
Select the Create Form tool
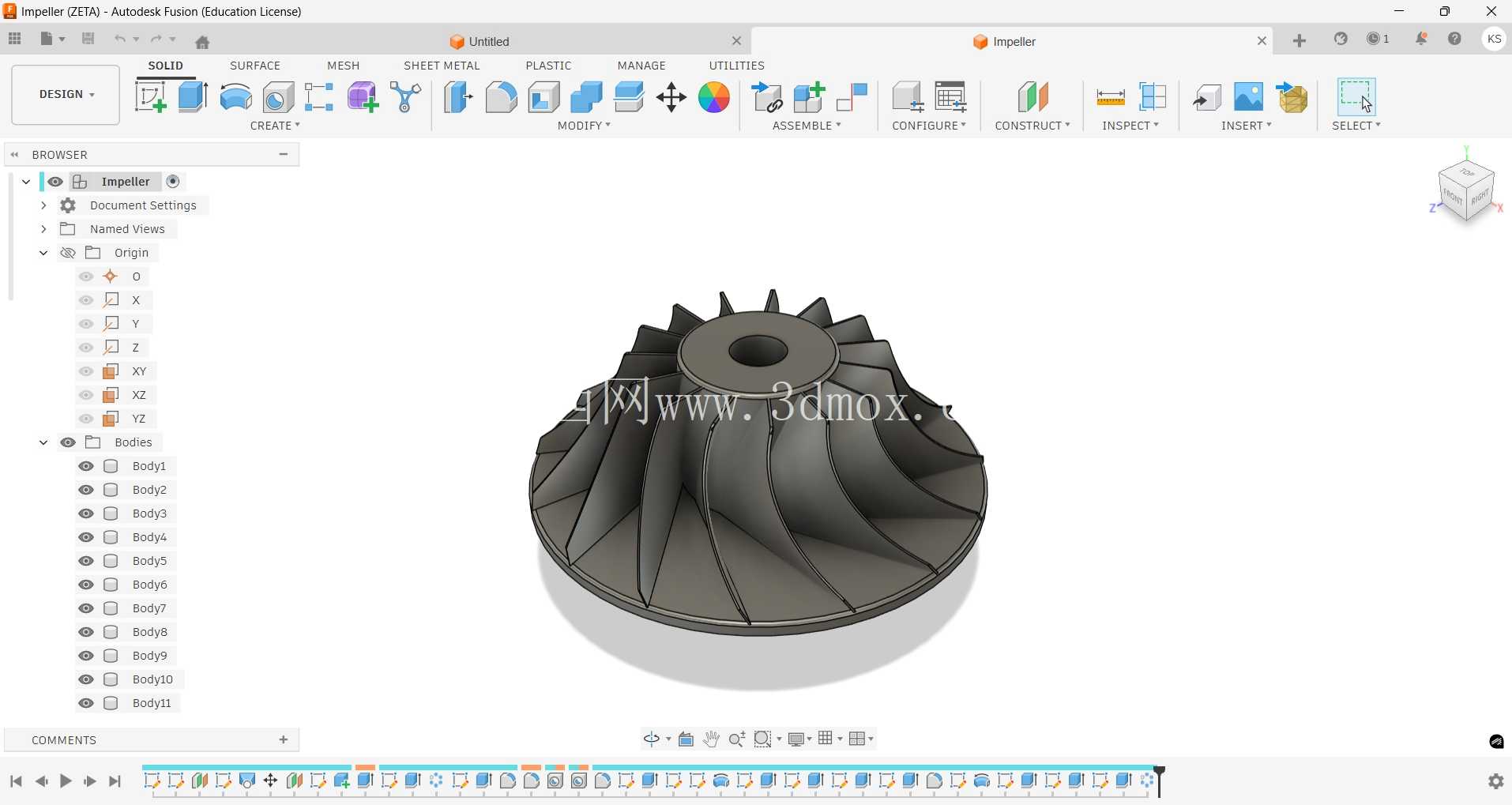363,97
